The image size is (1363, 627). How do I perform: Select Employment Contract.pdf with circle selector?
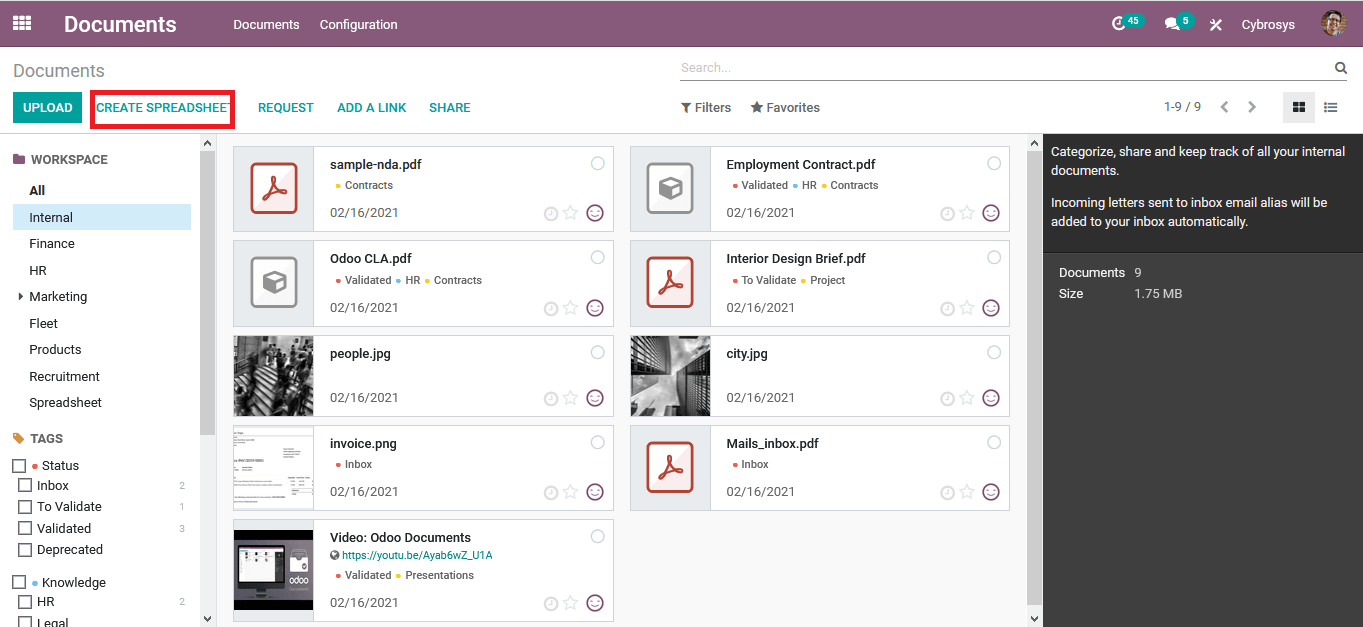[994, 163]
